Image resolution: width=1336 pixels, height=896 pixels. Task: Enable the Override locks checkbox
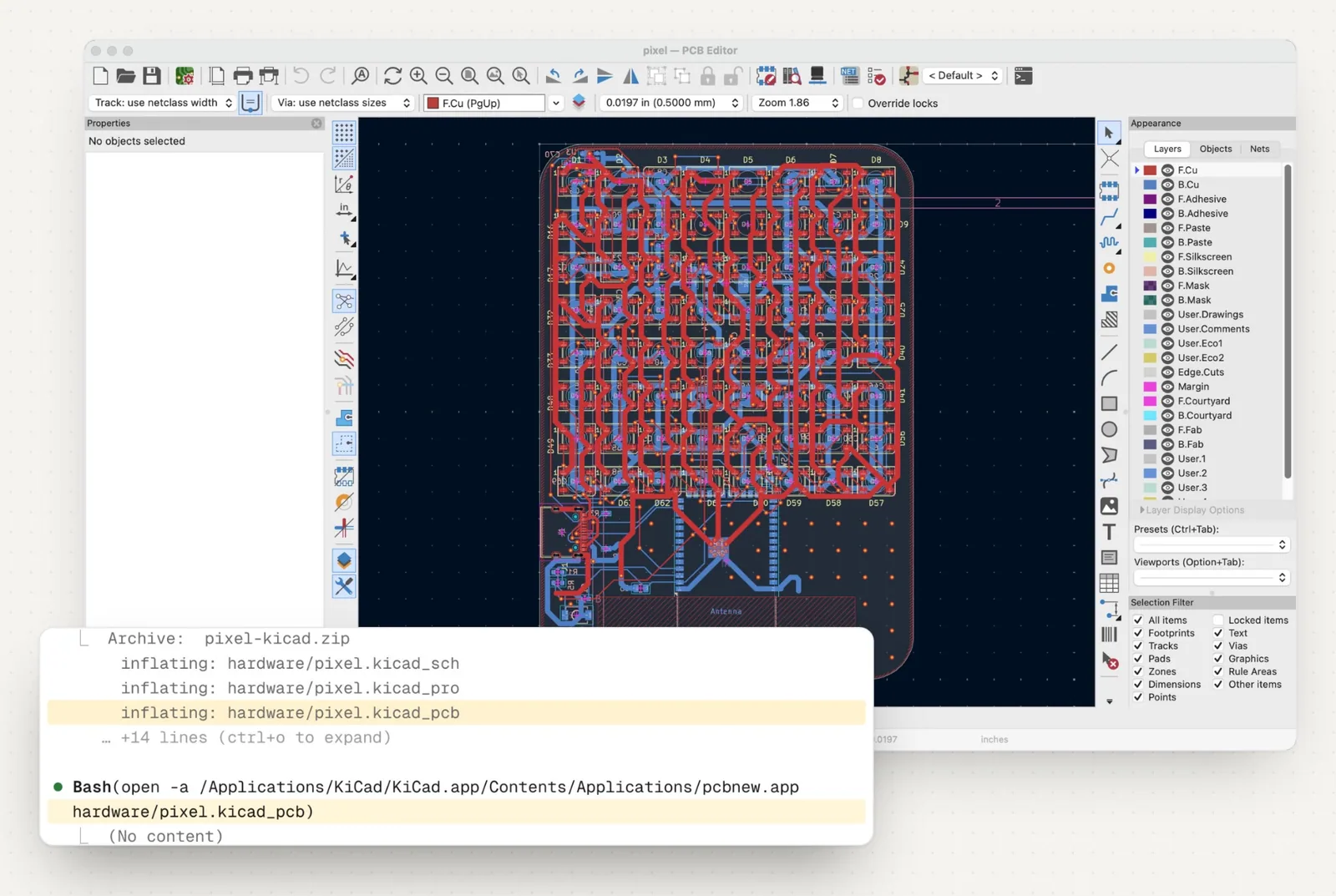click(x=858, y=104)
